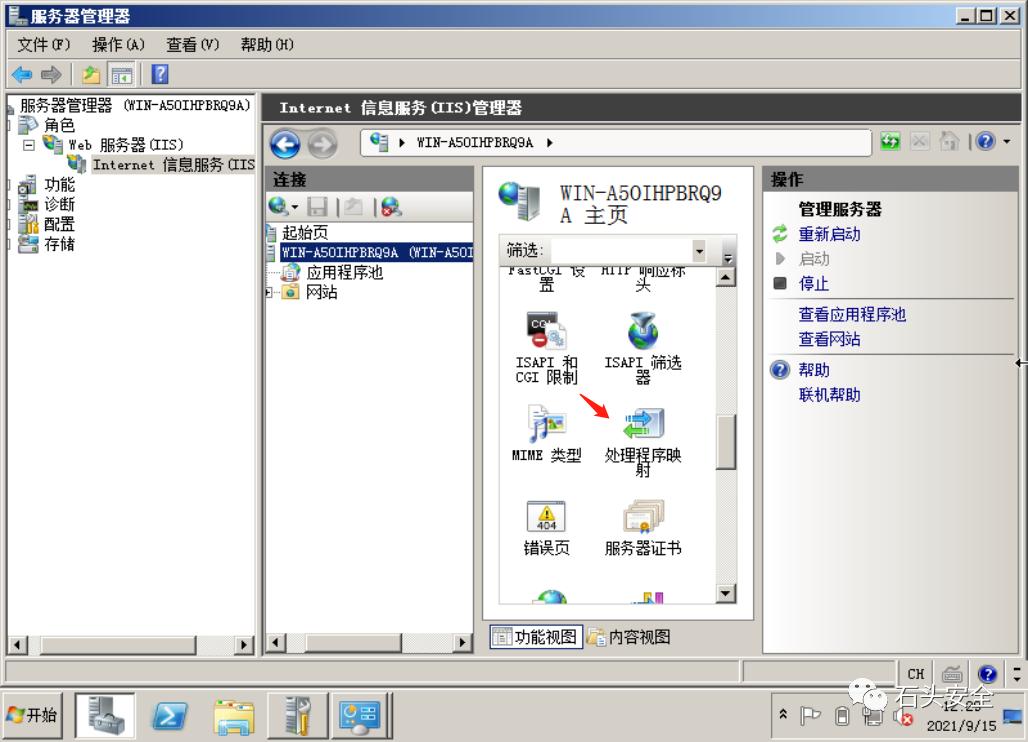Open 查看(V) menu
Image resolution: width=1028 pixels, height=742 pixels.
point(192,45)
